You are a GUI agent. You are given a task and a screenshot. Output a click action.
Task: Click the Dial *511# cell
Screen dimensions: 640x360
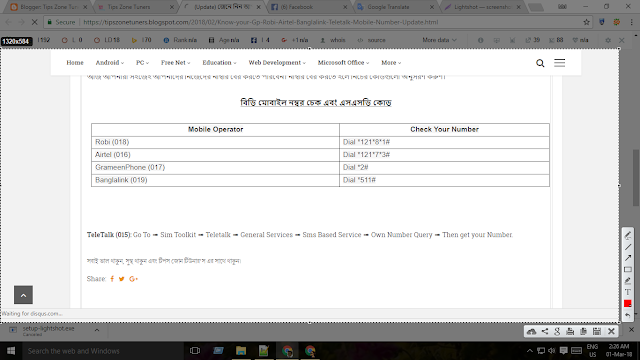coord(444,180)
